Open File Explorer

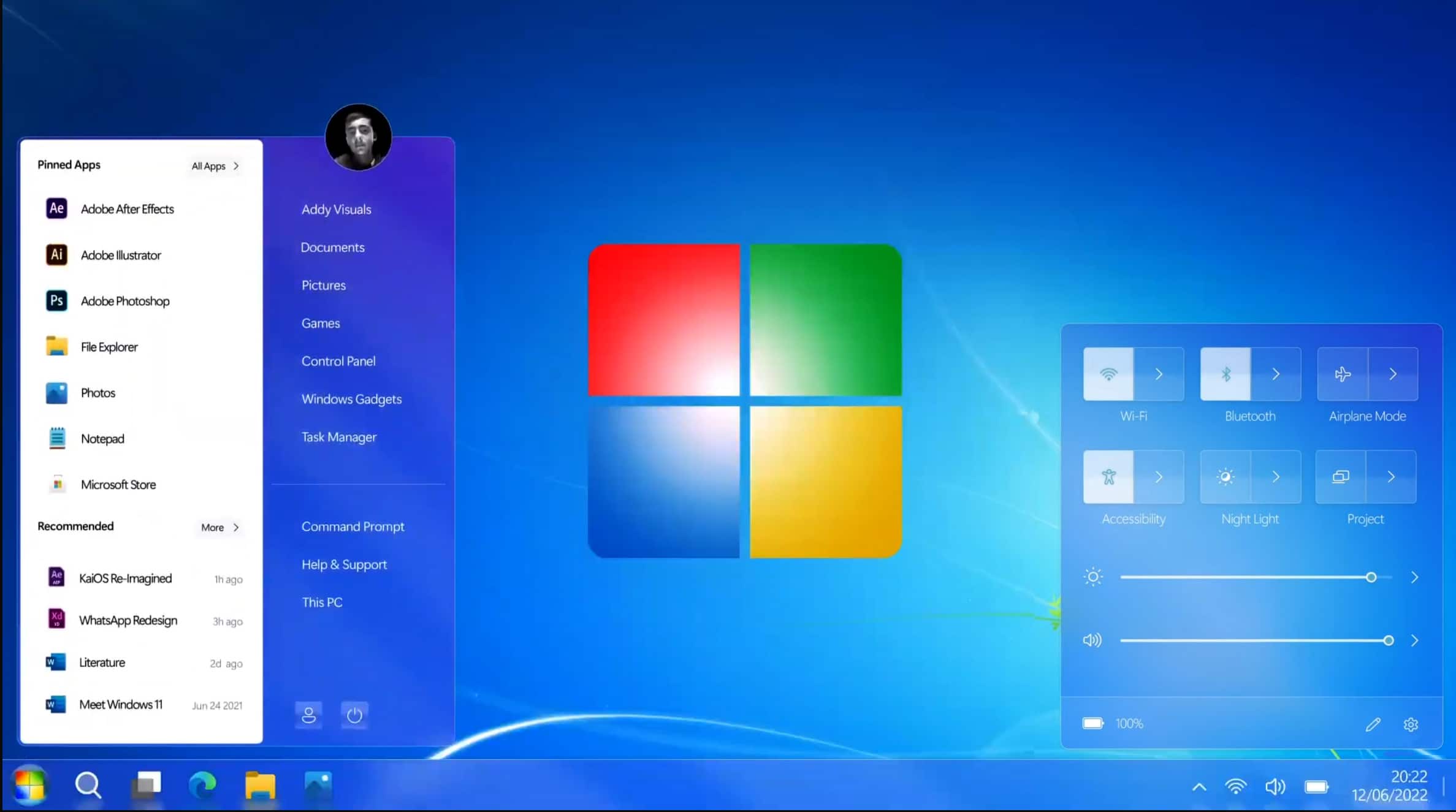point(108,346)
